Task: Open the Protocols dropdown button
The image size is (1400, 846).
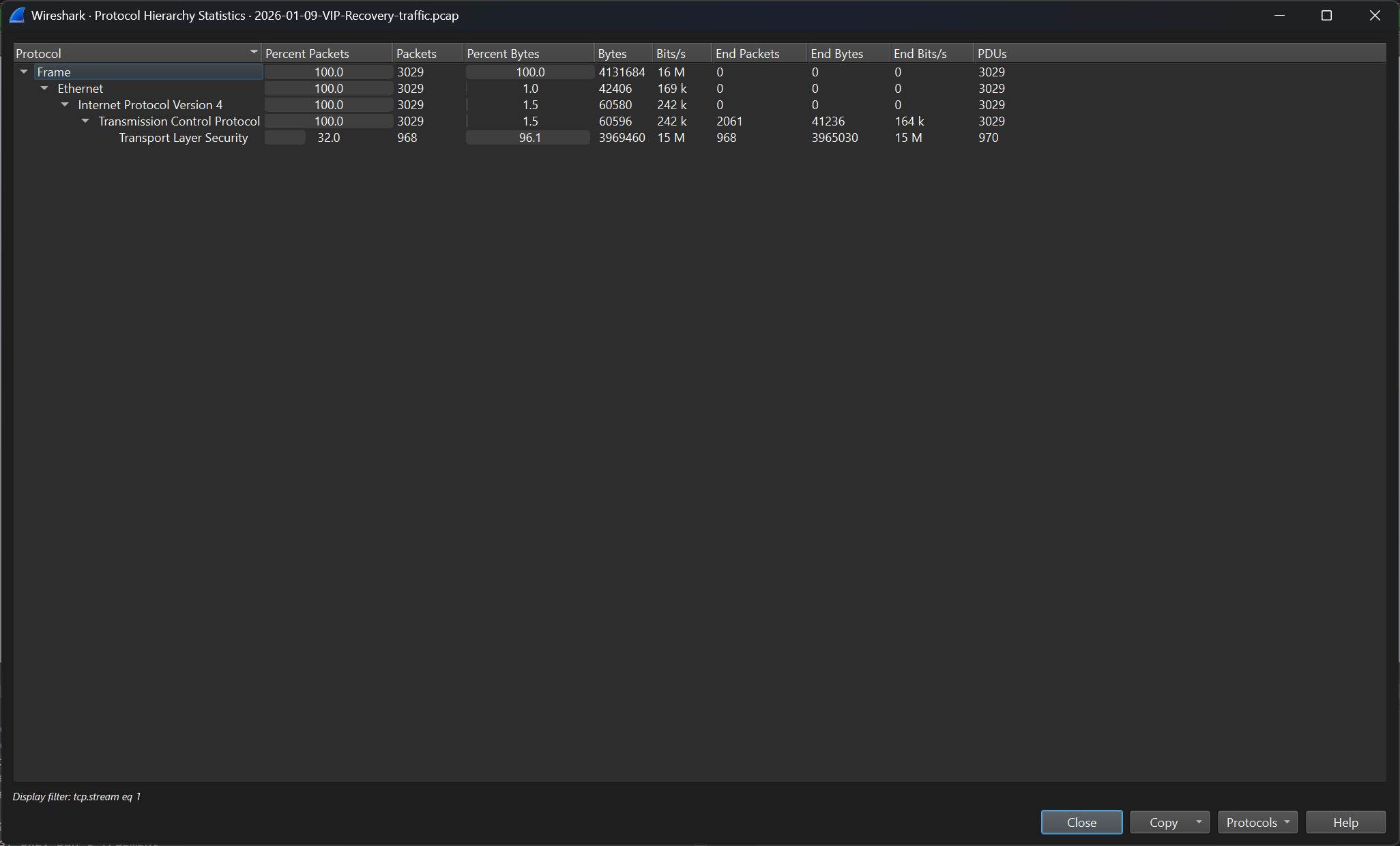Action: click(1257, 822)
